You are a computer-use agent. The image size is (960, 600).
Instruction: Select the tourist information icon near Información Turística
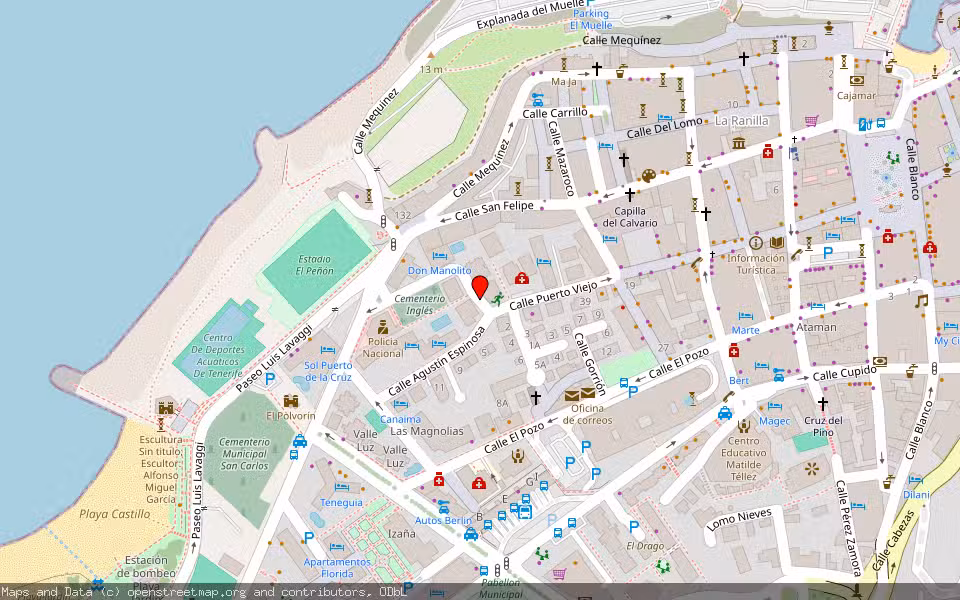(755, 242)
